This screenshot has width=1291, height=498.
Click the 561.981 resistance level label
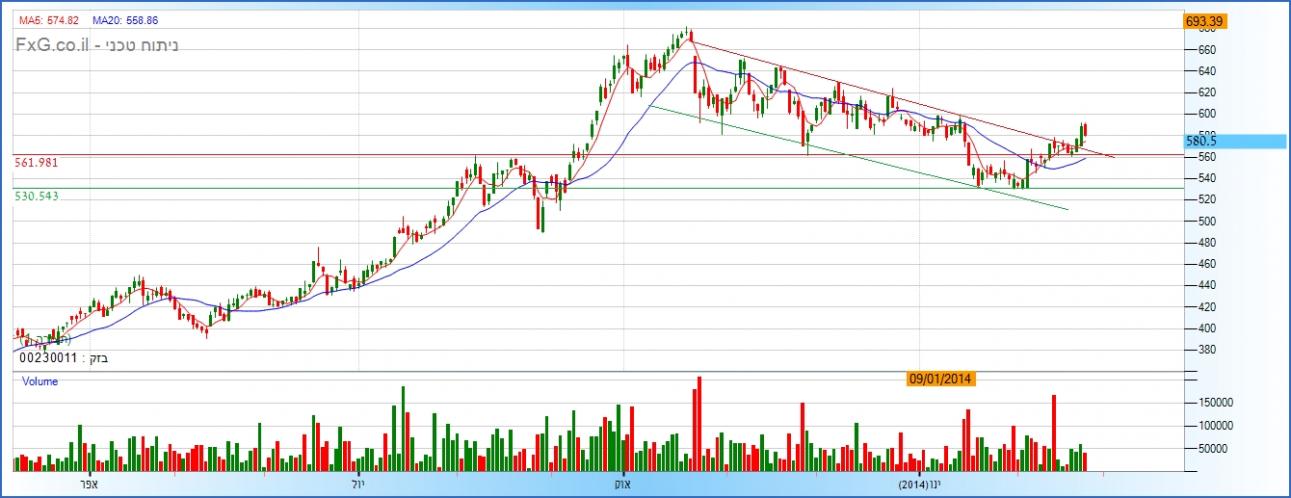37,162
